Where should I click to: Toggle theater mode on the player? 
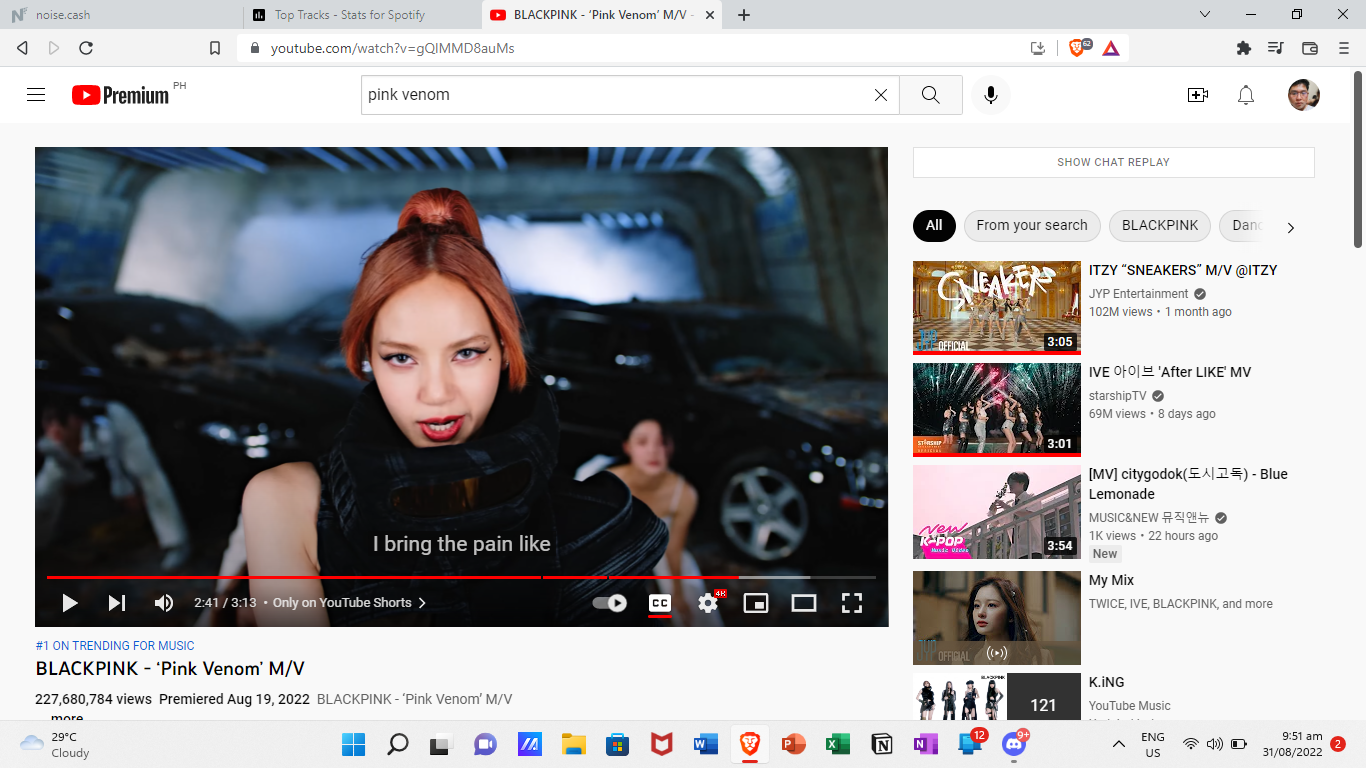804,603
